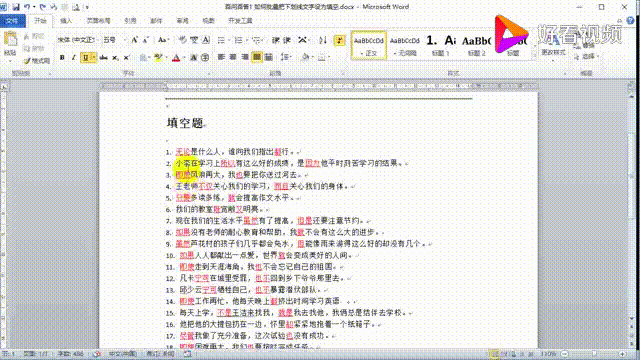Switch to the Mailings ribbon tab
Screen dimensions: 640x360
(x=156, y=21)
